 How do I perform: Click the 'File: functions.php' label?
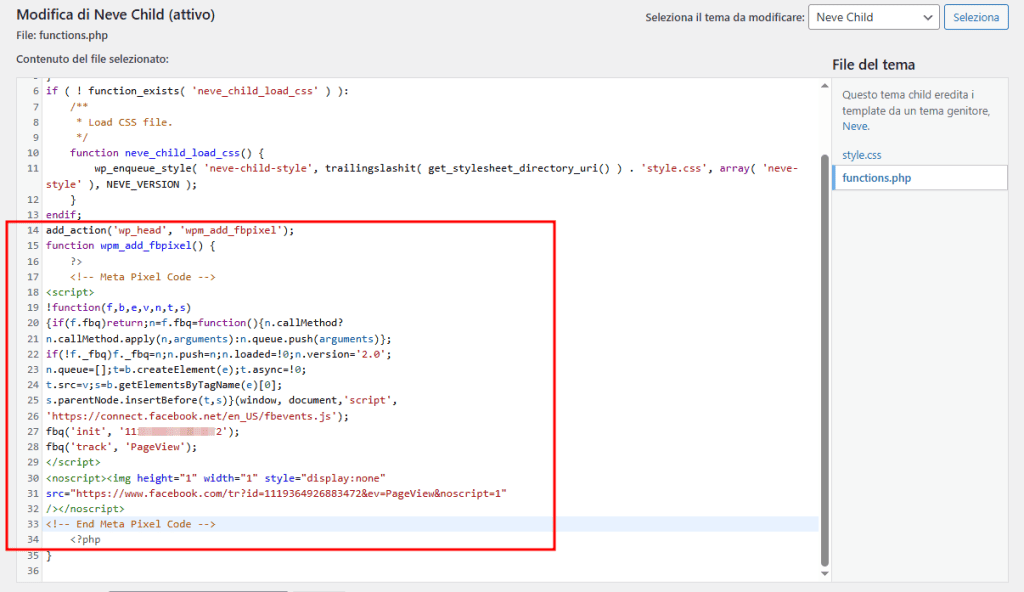click(x=62, y=35)
